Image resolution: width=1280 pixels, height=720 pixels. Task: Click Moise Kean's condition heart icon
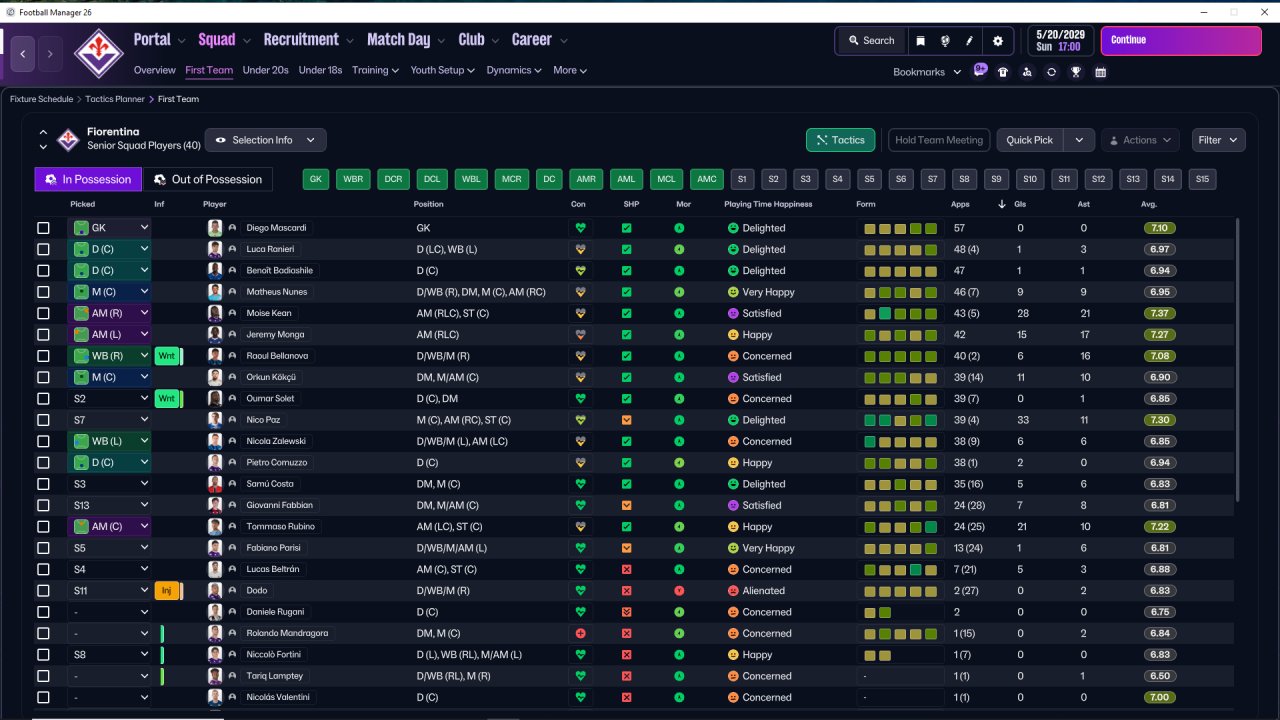point(580,313)
